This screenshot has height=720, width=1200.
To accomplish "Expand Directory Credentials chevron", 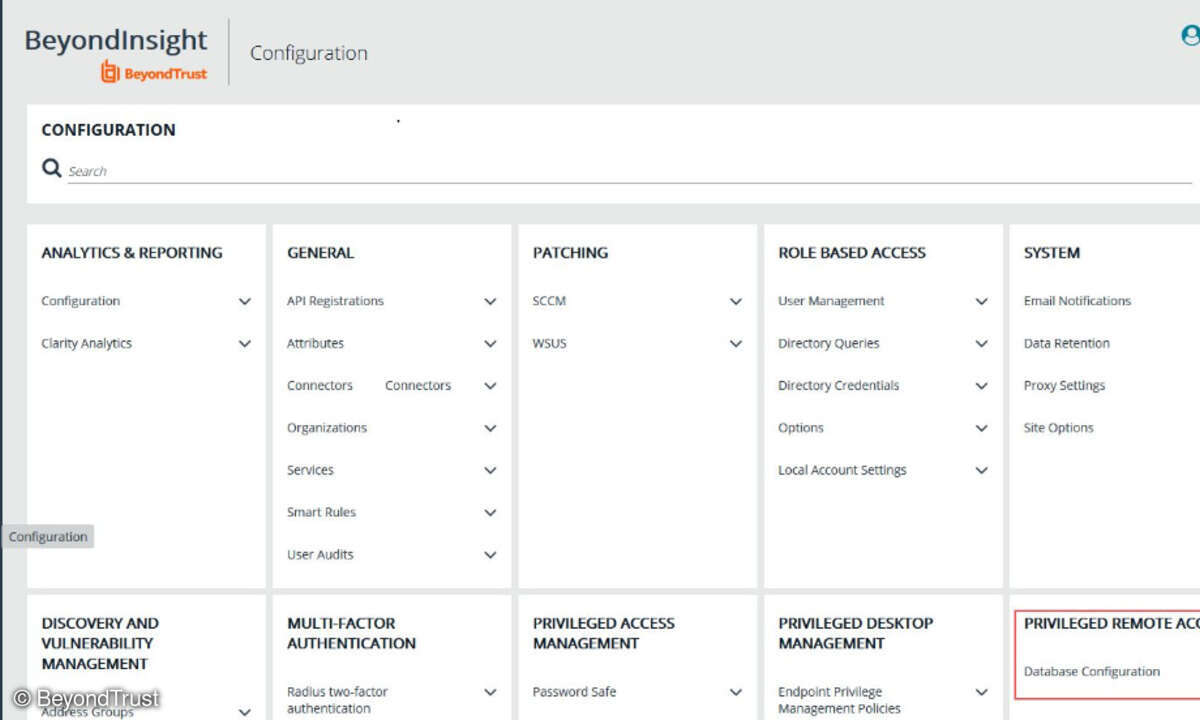I will (982, 385).
